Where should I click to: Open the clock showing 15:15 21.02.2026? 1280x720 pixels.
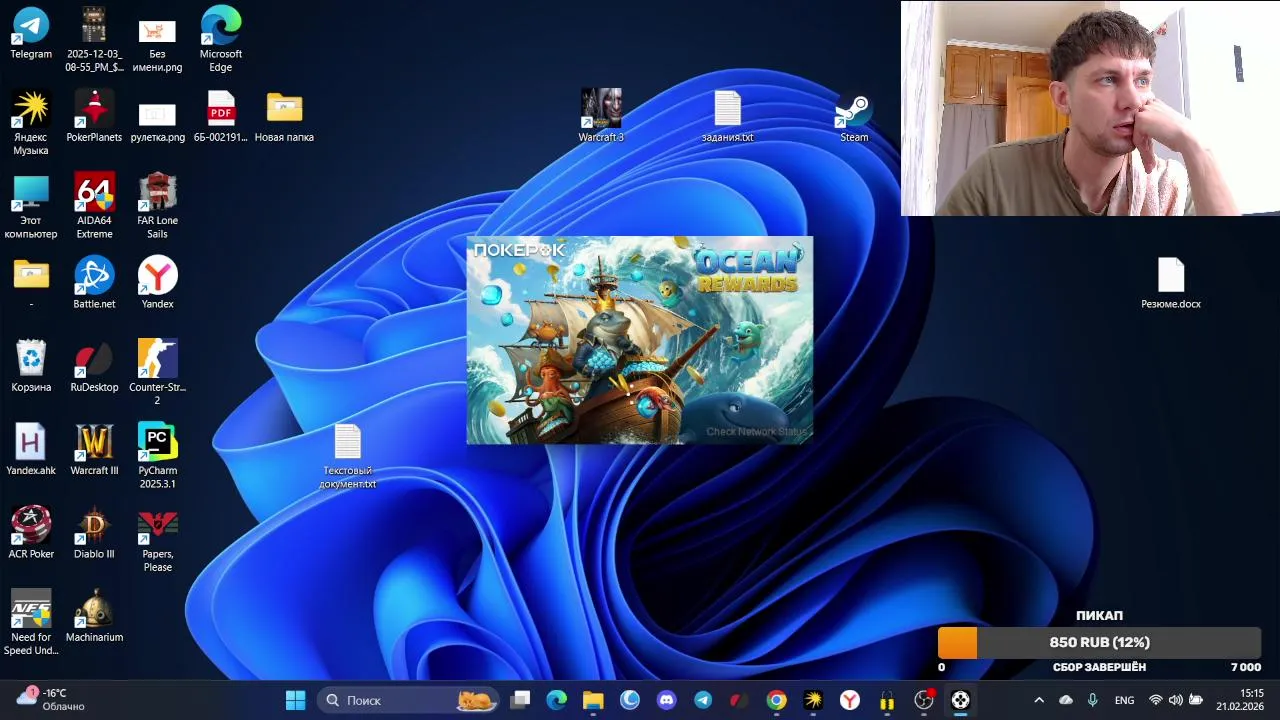coord(1240,700)
